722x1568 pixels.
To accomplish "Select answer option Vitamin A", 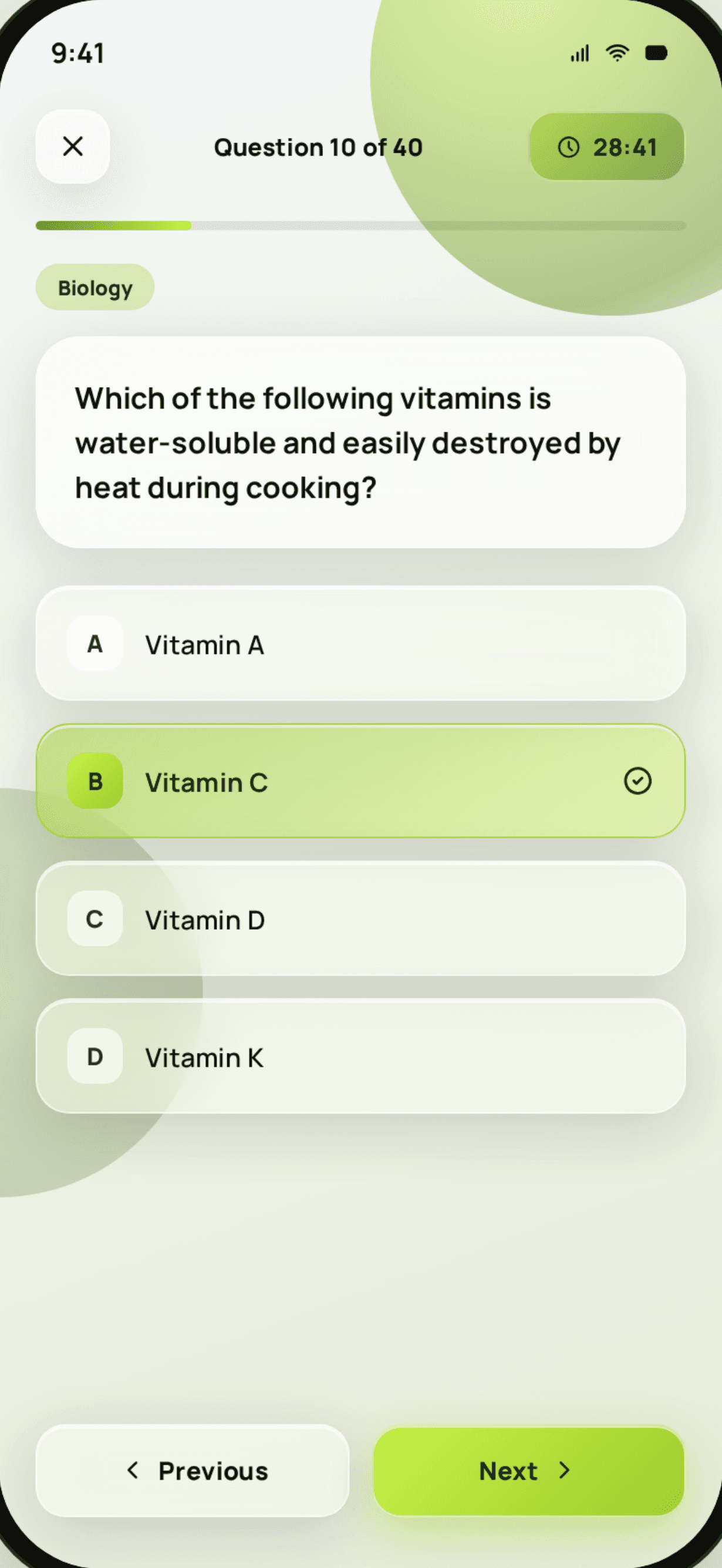I will [x=360, y=644].
